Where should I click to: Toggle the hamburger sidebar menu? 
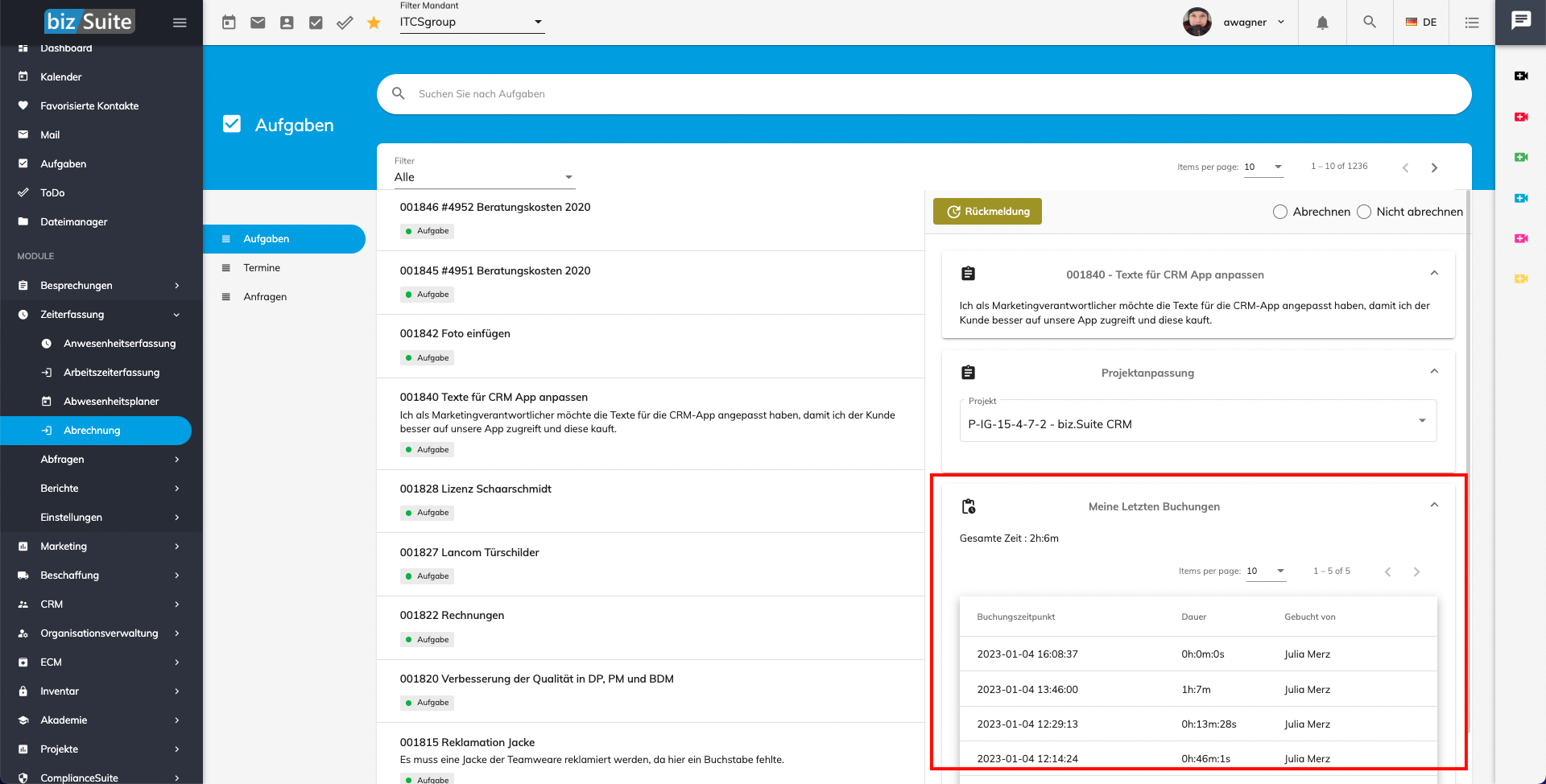(x=180, y=23)
